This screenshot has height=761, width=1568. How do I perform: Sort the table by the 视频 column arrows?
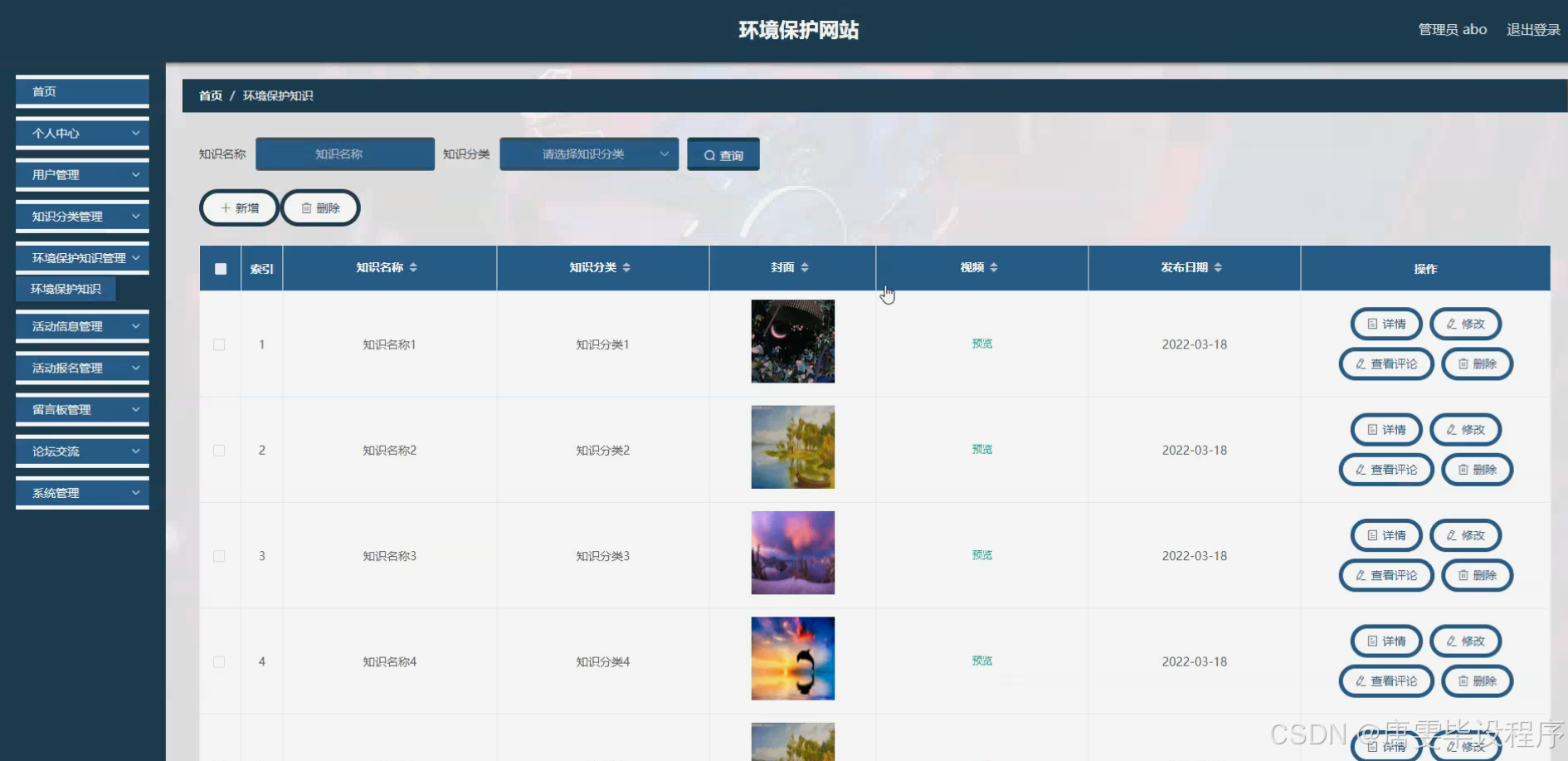994,267
